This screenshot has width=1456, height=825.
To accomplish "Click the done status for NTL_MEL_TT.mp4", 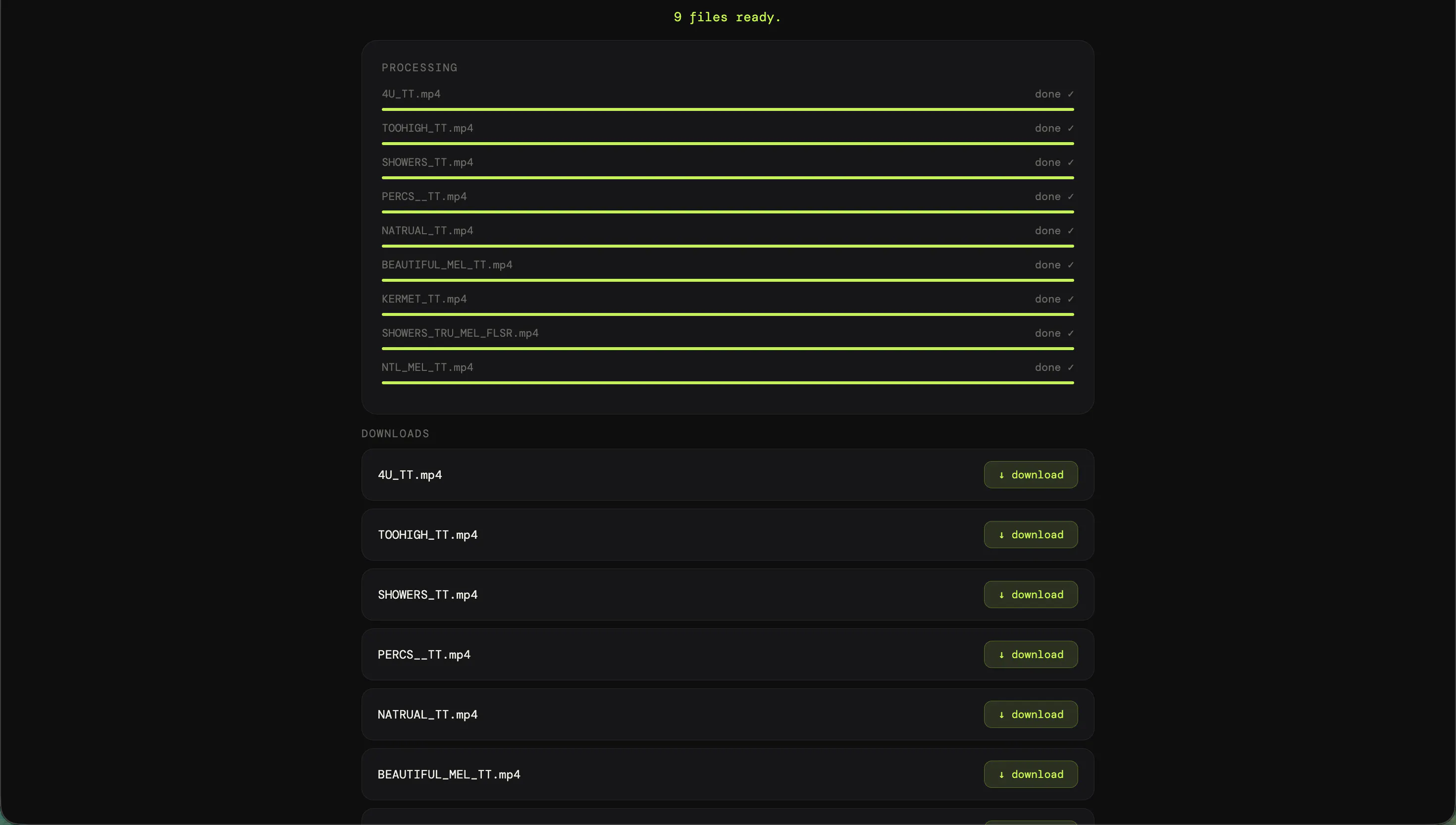I will pos(1054,367).
